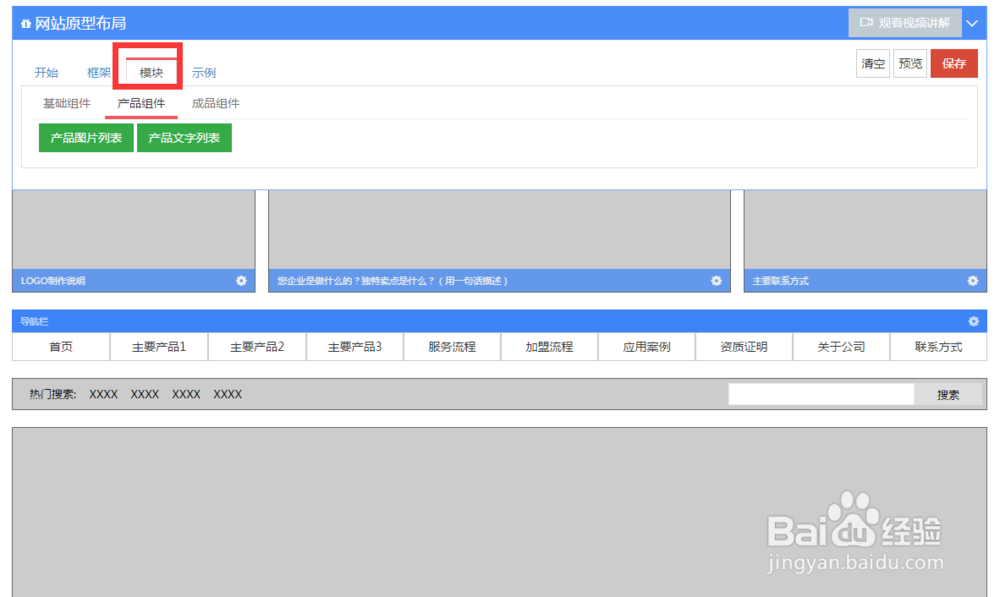The height and width of the screenshot is (597, 1000).
Task: Open 应用案例 navigation item
Action: [647, 347]
